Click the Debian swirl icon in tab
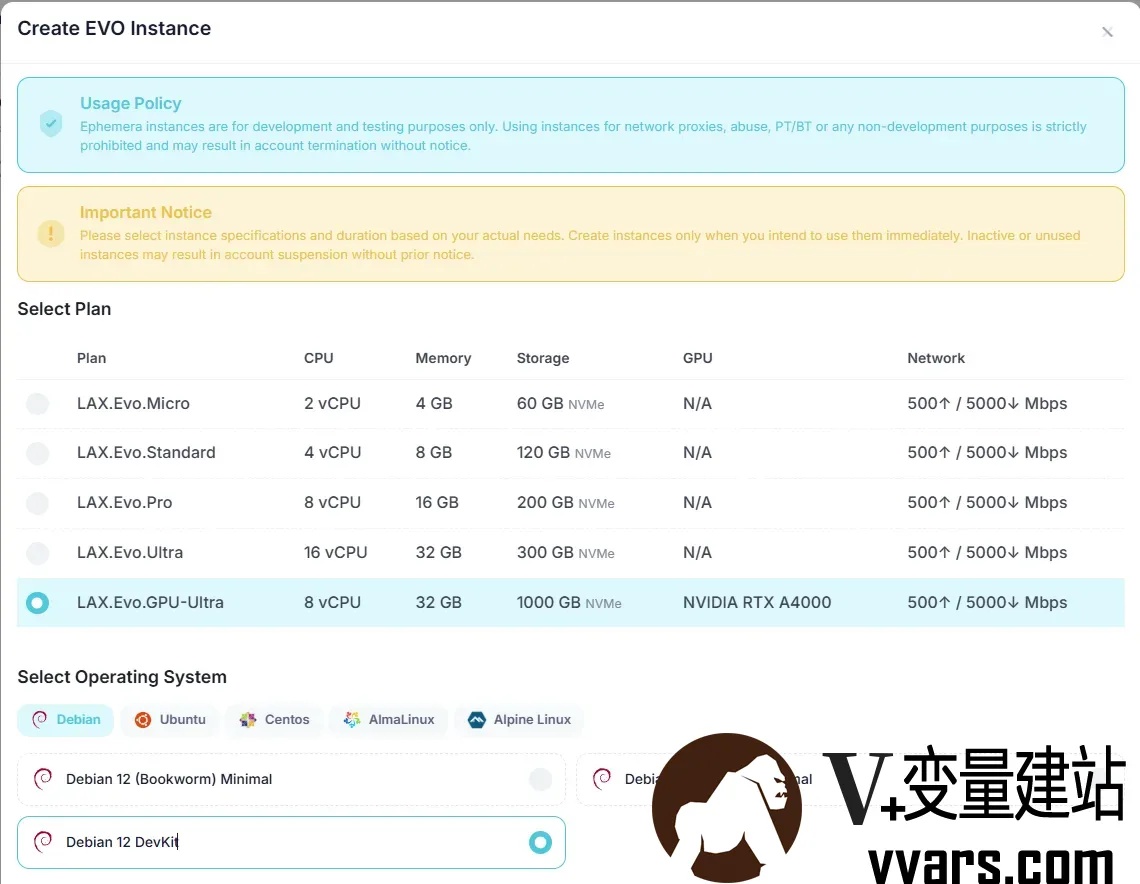Image resolution: width=1140 pixels, height=884 pixels. point(39,720)
